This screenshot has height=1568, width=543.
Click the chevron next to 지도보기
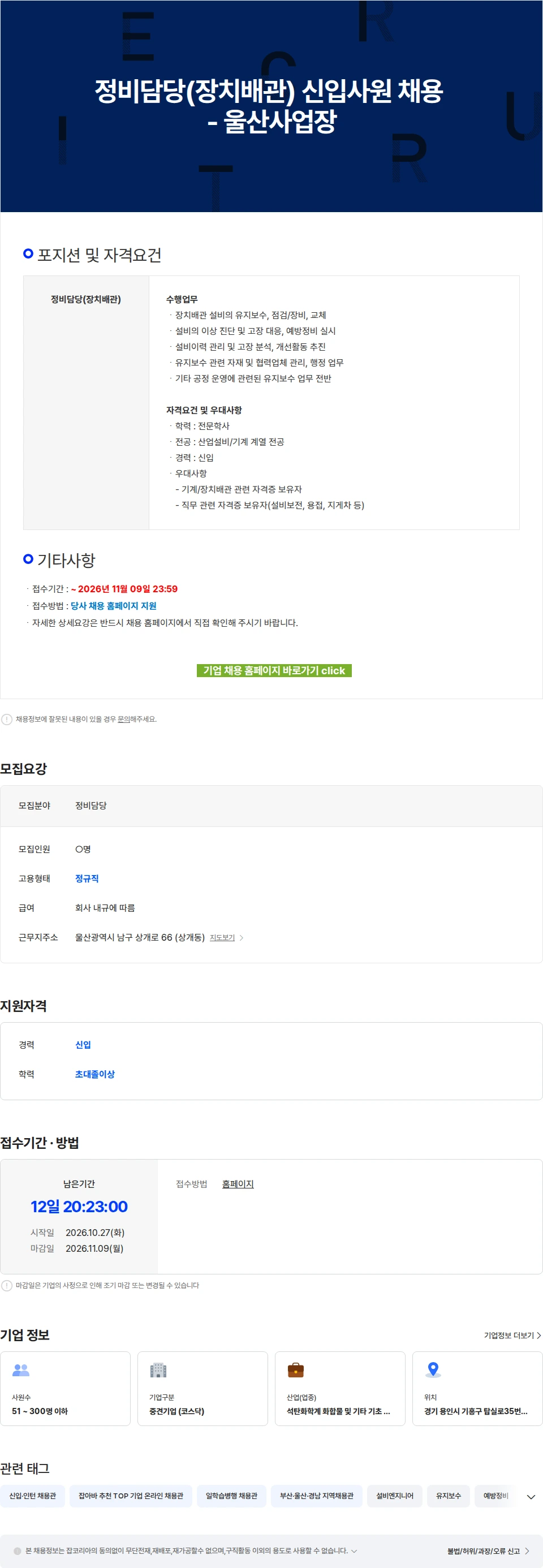(242, 937)
